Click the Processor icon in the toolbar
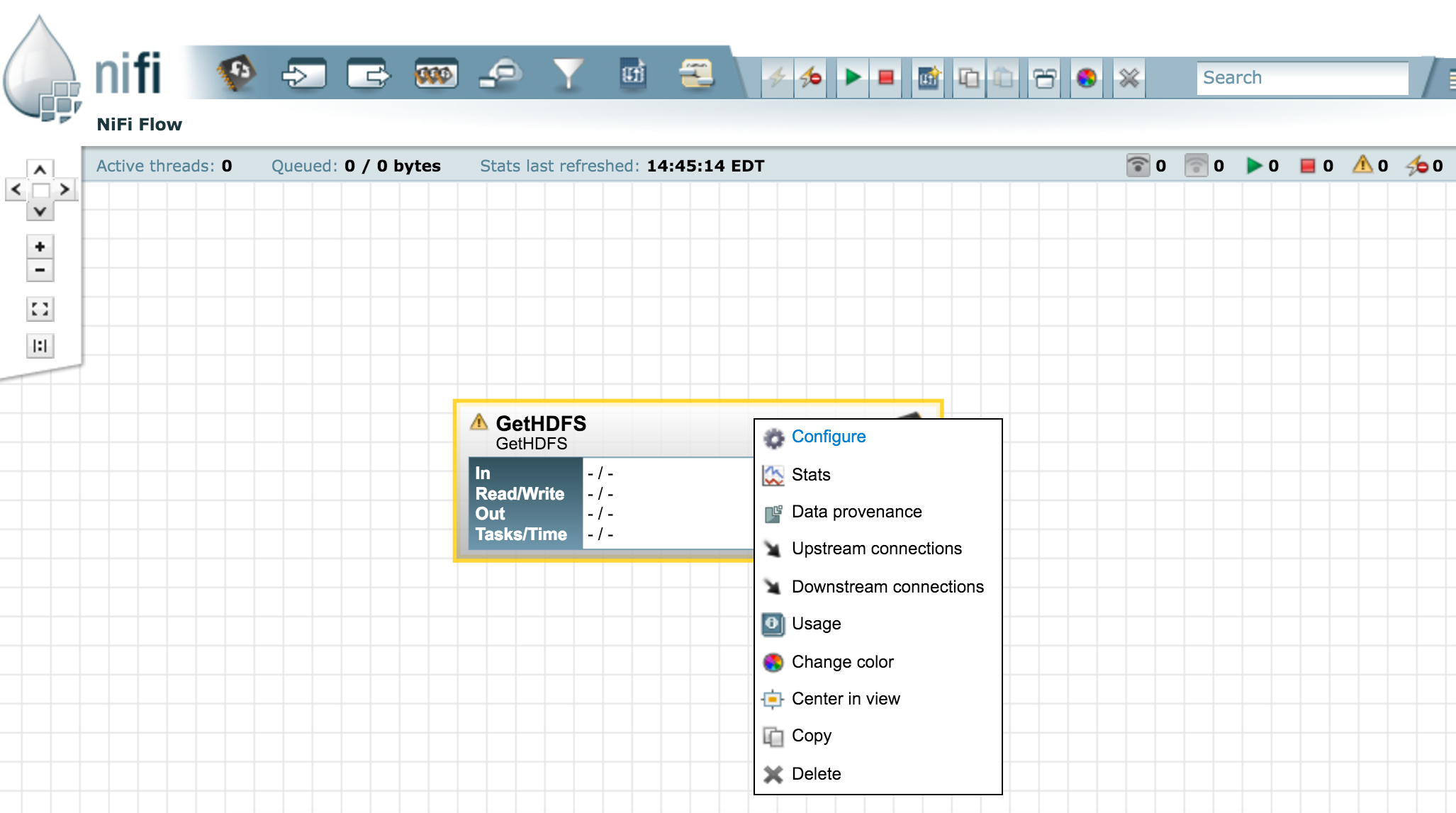 click(236, 74)
